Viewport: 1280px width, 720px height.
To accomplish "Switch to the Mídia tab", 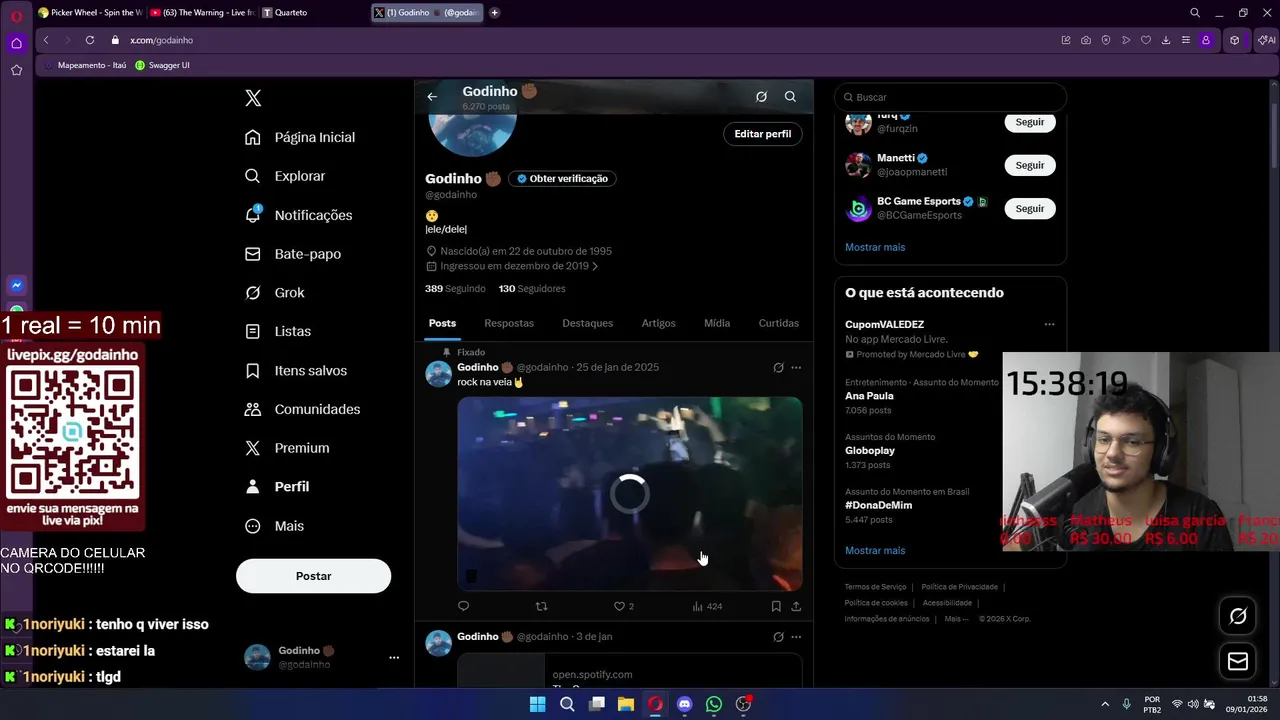I will (717, 323).
